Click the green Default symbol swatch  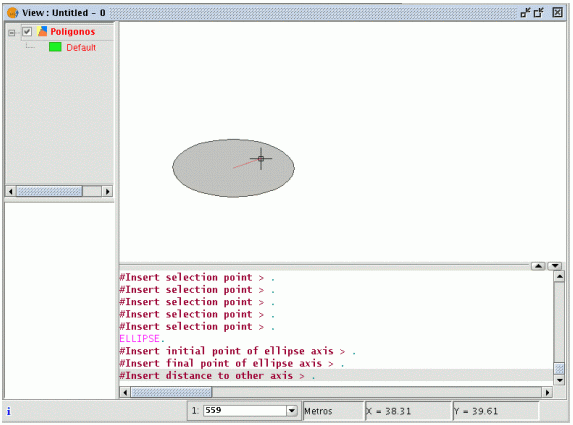pos(55,47)
